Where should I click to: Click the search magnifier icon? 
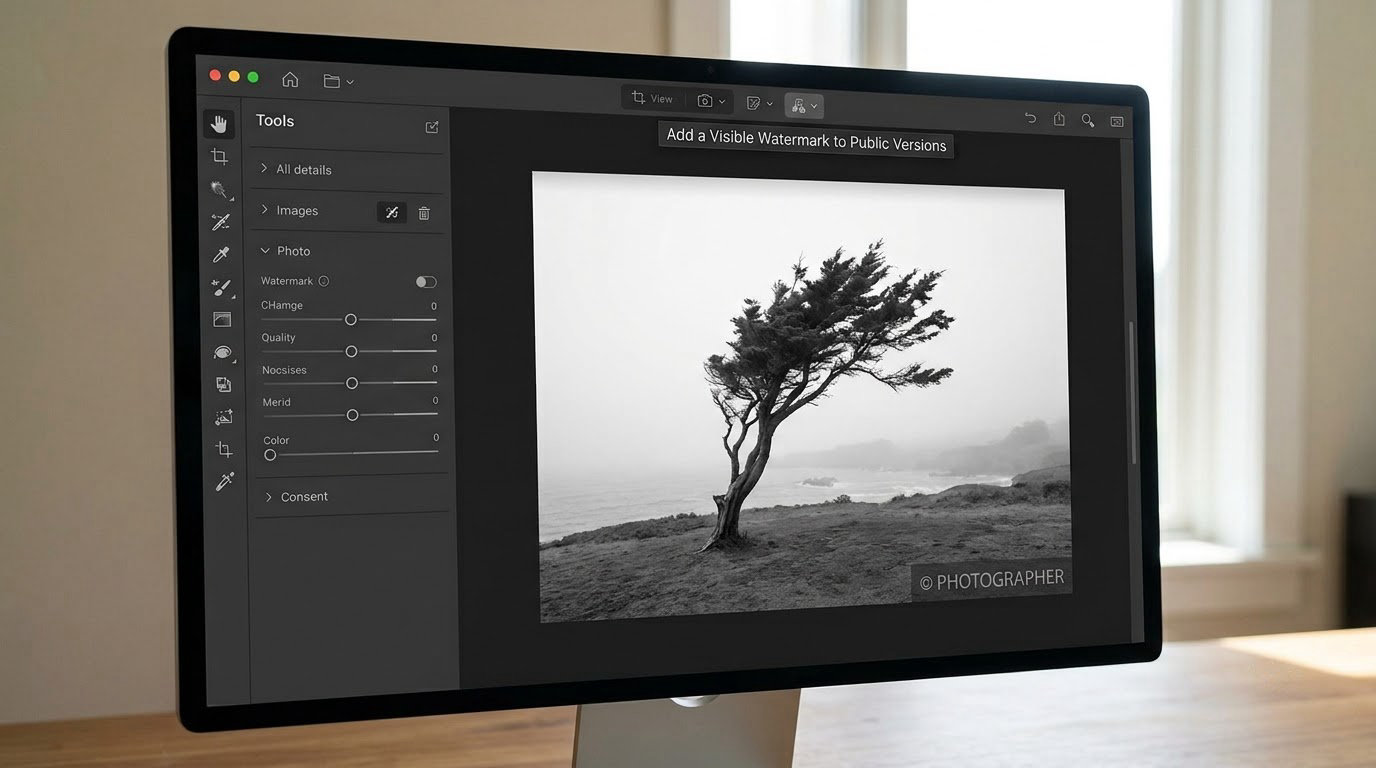point(1088,120)
